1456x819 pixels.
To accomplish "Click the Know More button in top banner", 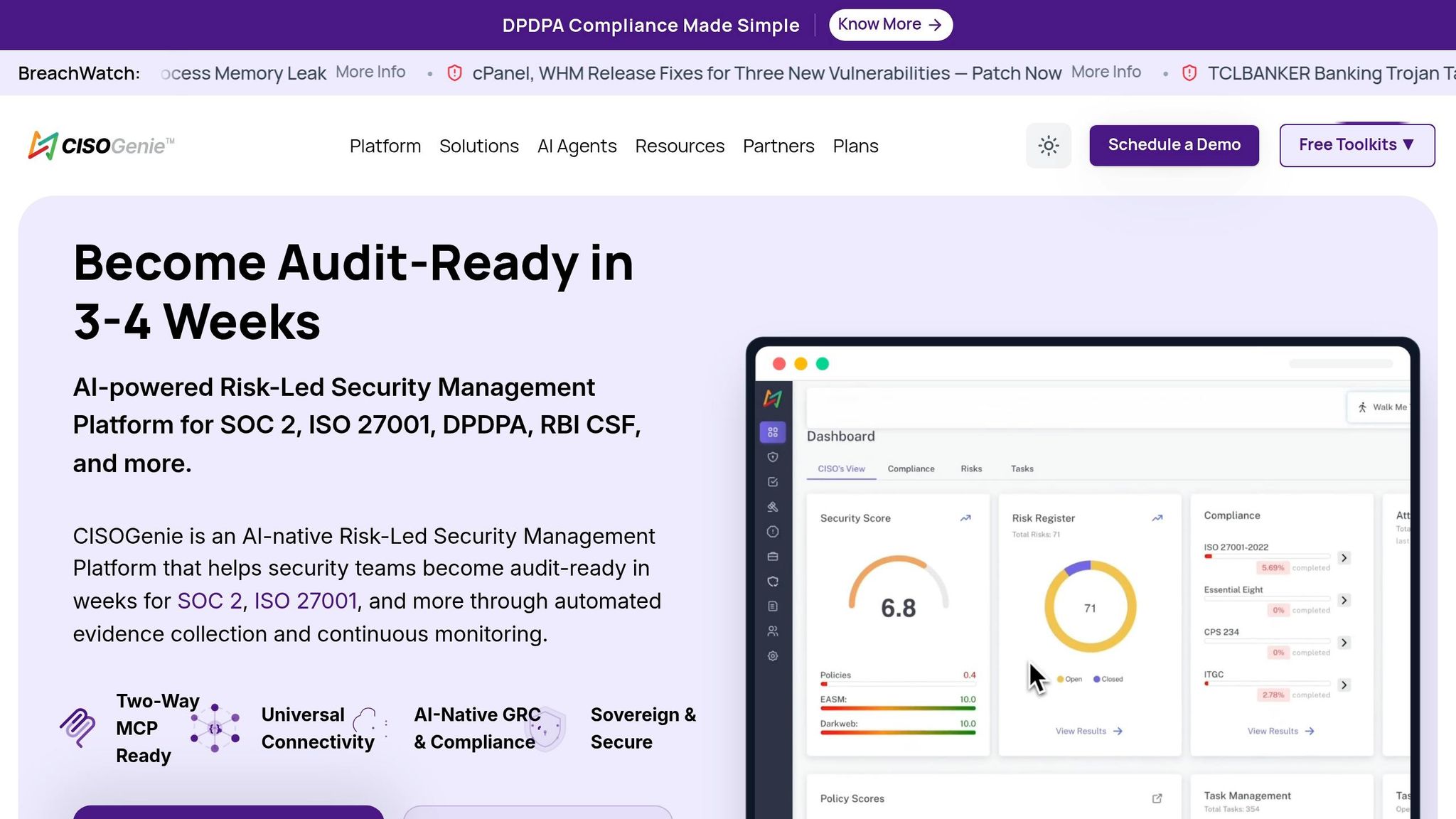I will pyautogui.click(x=890, y=25).
